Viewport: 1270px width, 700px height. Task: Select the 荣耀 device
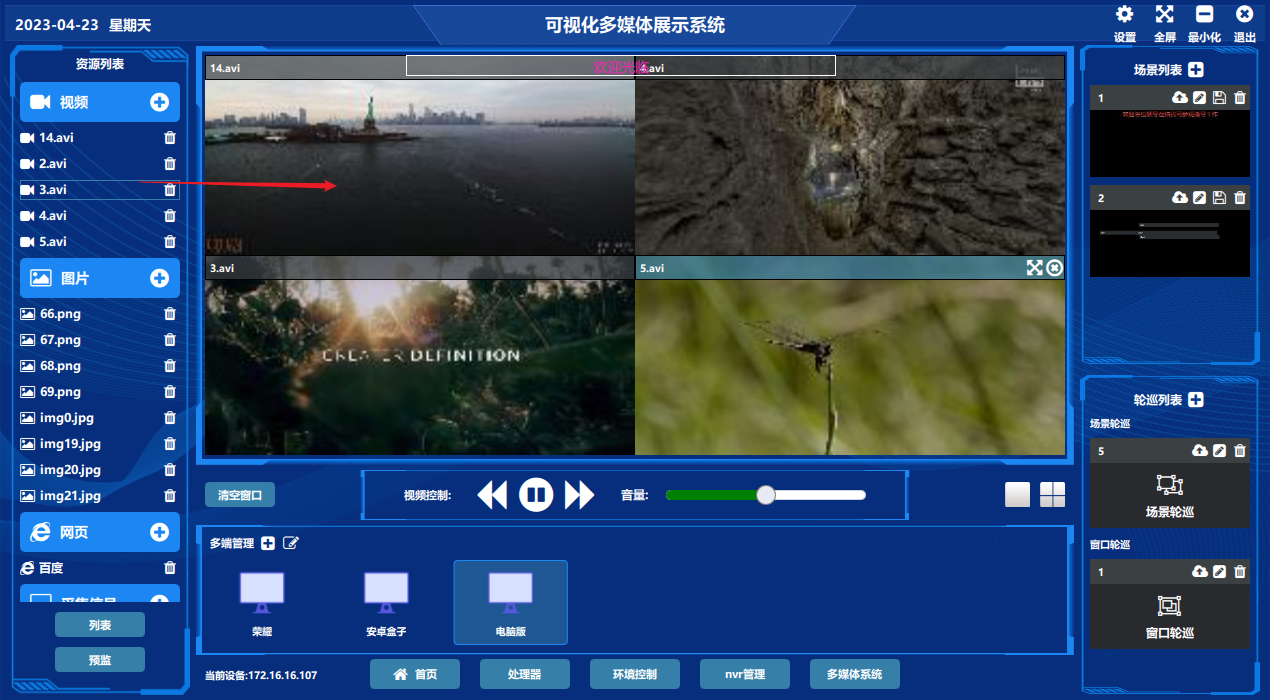(x=262, y=603)
